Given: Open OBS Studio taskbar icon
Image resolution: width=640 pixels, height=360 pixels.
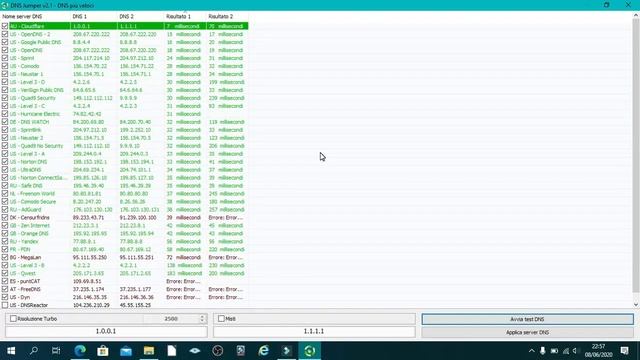Looking at the screenshot, I should click(x=218, y=351).
